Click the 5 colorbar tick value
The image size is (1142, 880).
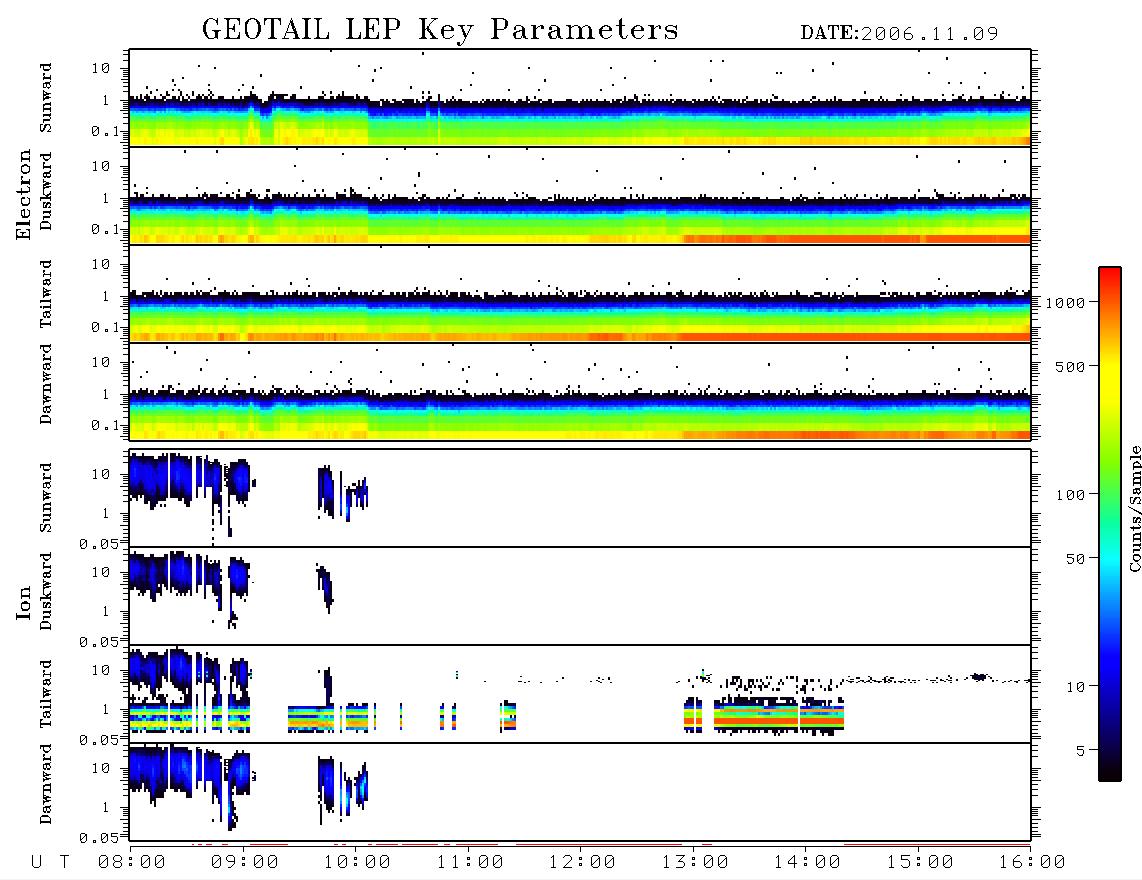1081,751
